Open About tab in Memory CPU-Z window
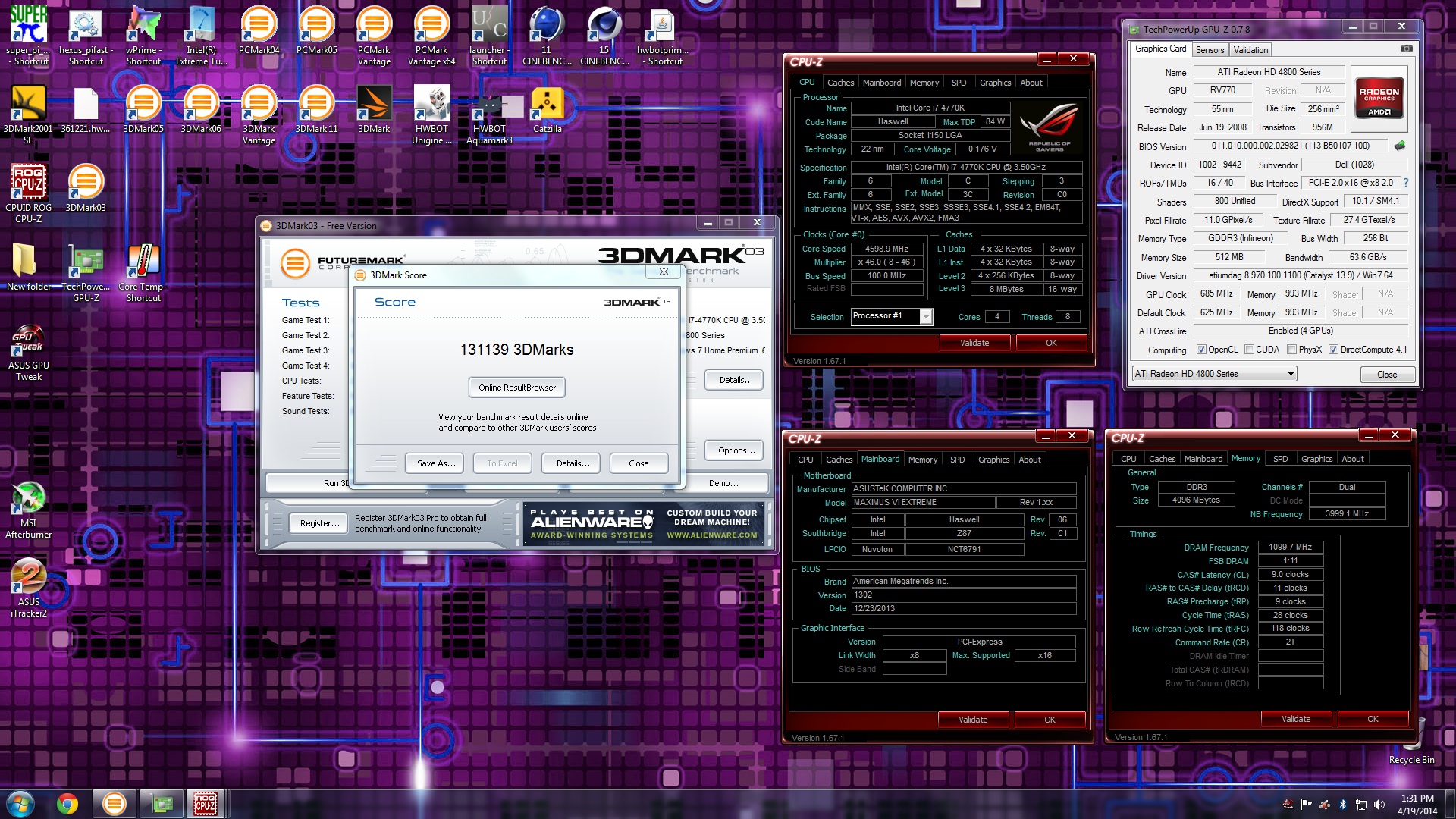The image size is (1456, 819). click(x=1352, y=459)
